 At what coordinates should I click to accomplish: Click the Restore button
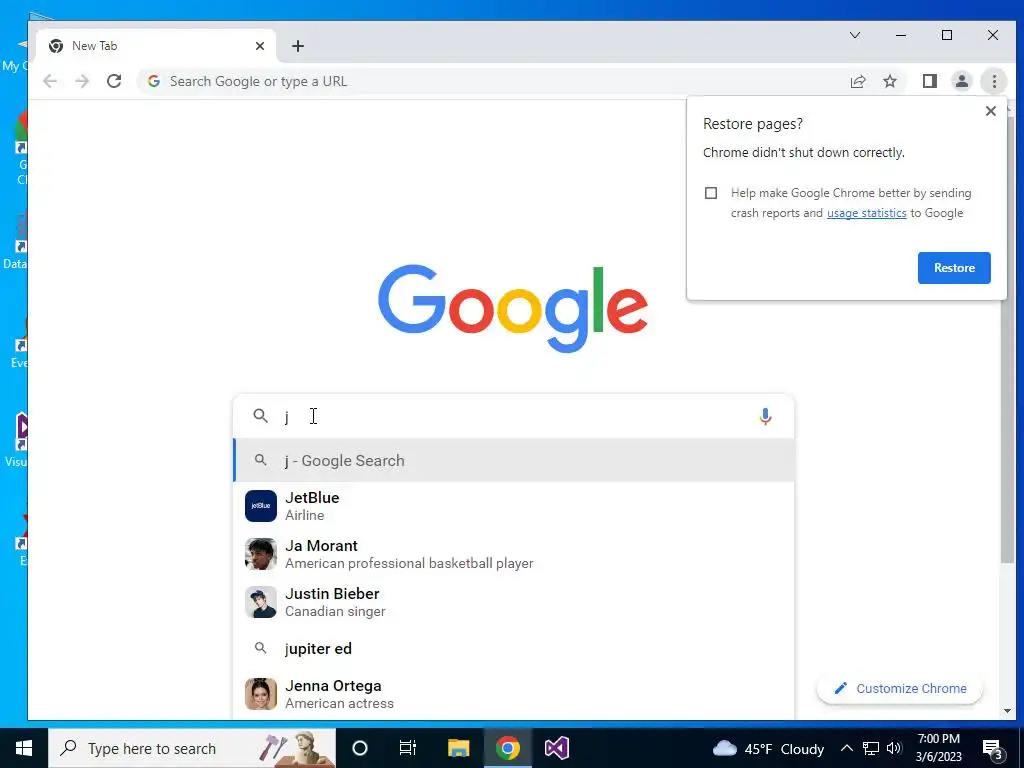(954, 268)
